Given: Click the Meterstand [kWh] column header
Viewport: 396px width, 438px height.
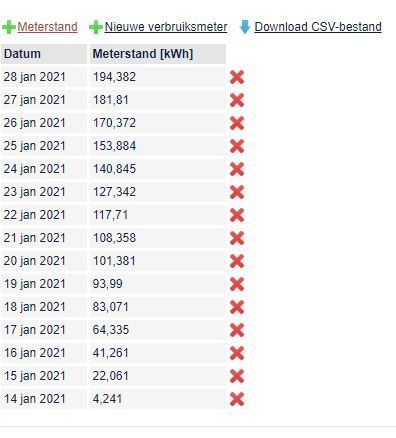Looking at the screenshot, I should point(158,54).
